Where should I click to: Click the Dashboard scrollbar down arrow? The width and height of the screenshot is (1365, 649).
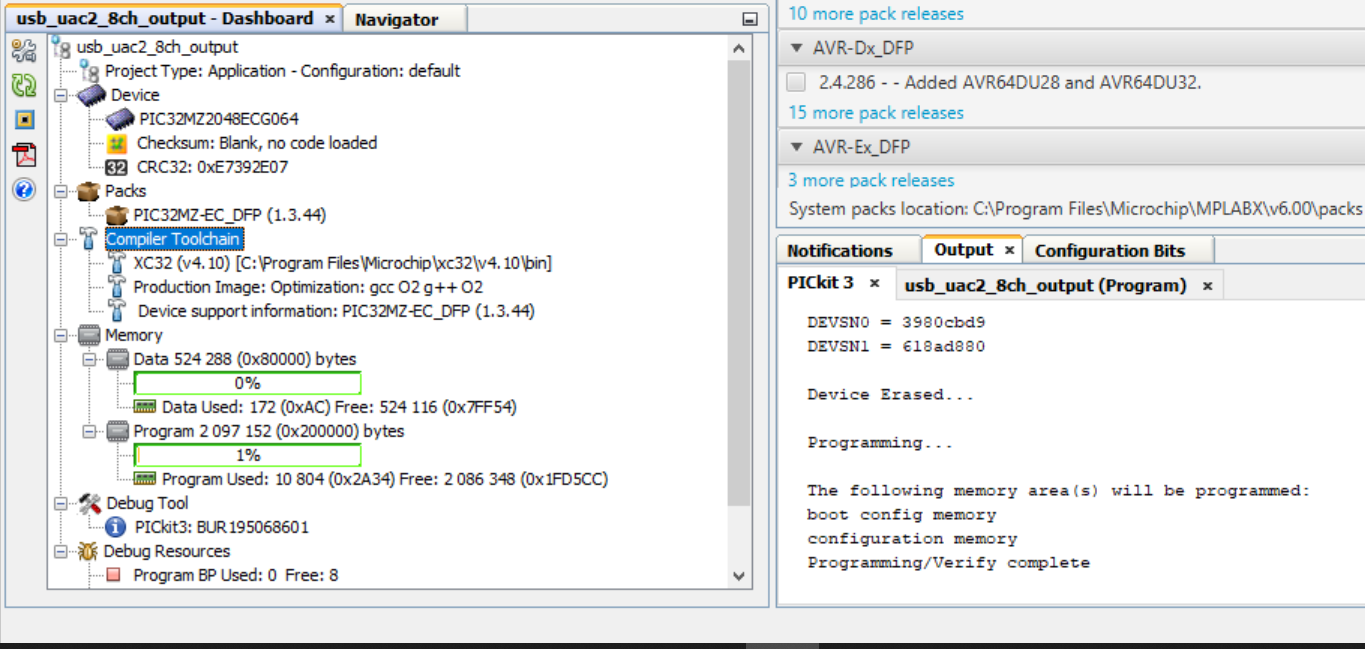pos(739,575)
